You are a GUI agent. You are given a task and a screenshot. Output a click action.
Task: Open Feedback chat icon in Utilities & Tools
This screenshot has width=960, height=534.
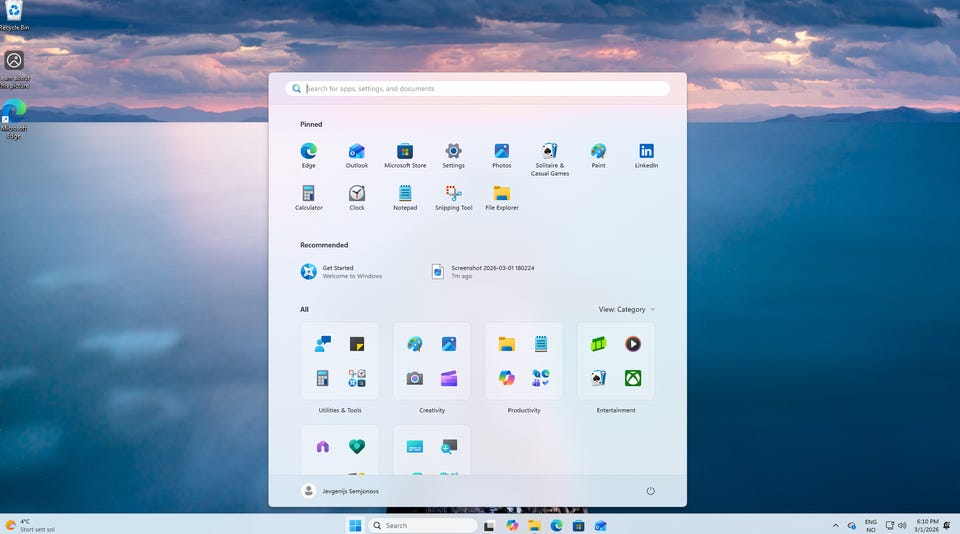tap(323, 344)
